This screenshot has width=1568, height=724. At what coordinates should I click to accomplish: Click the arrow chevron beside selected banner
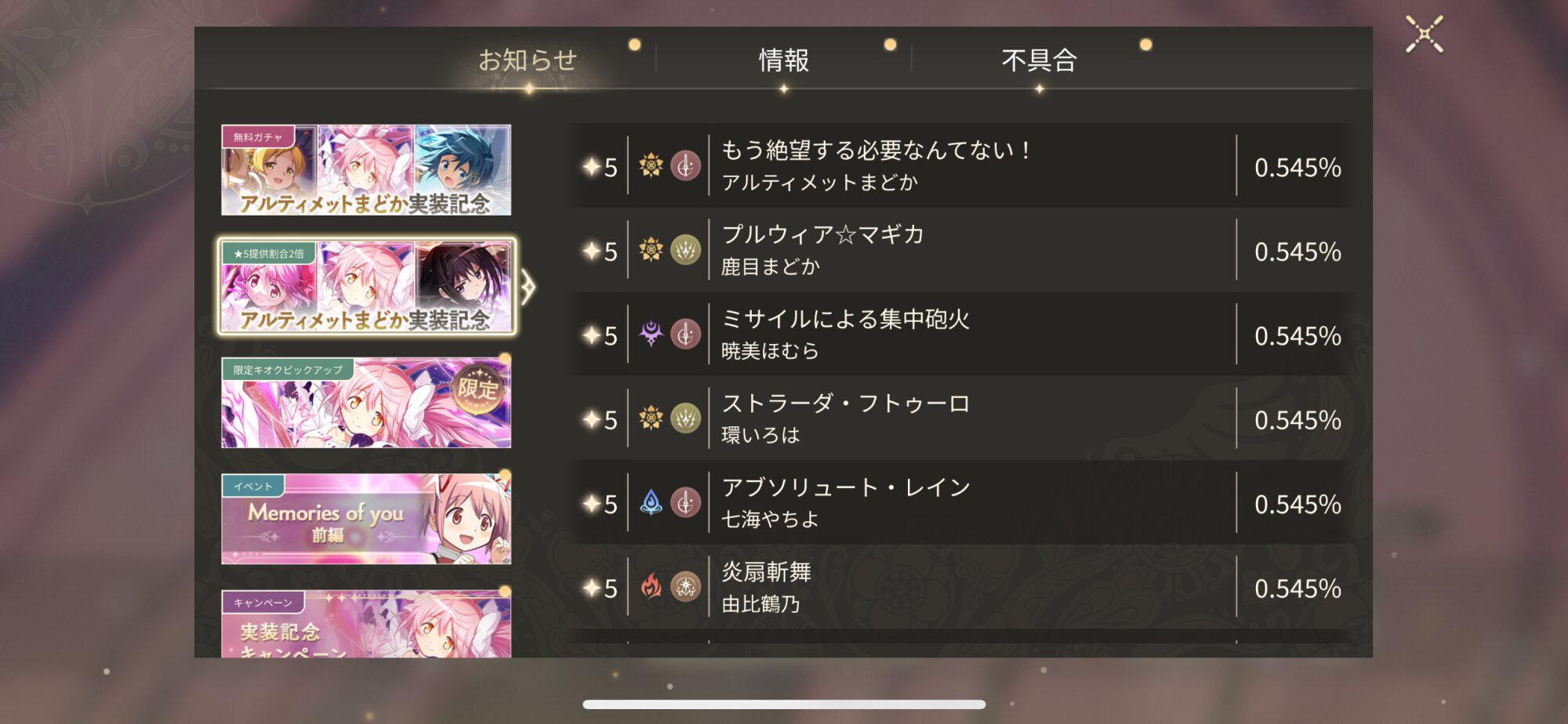[528, 288]
